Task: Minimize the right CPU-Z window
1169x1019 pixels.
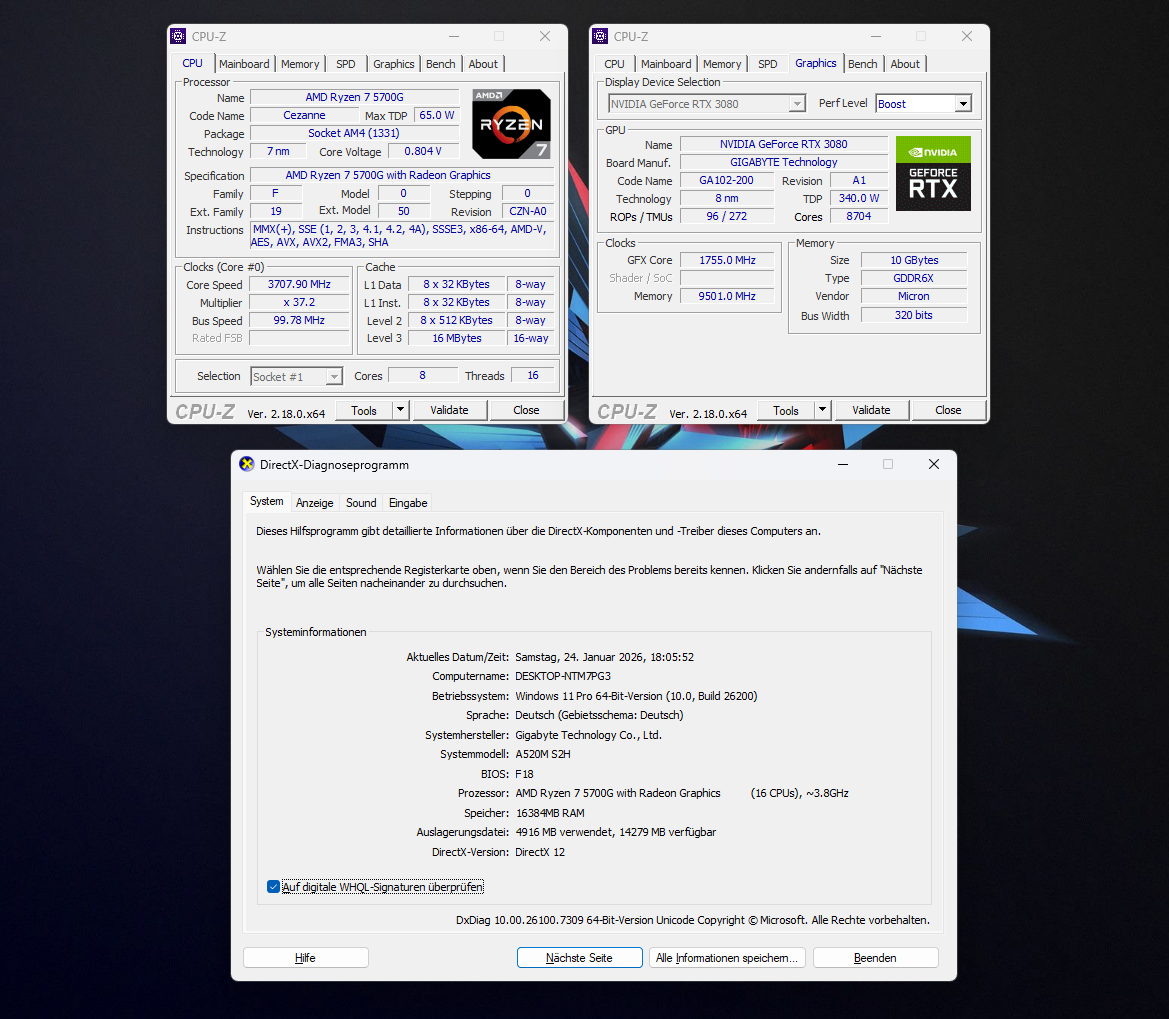Action: click(876, 36)
